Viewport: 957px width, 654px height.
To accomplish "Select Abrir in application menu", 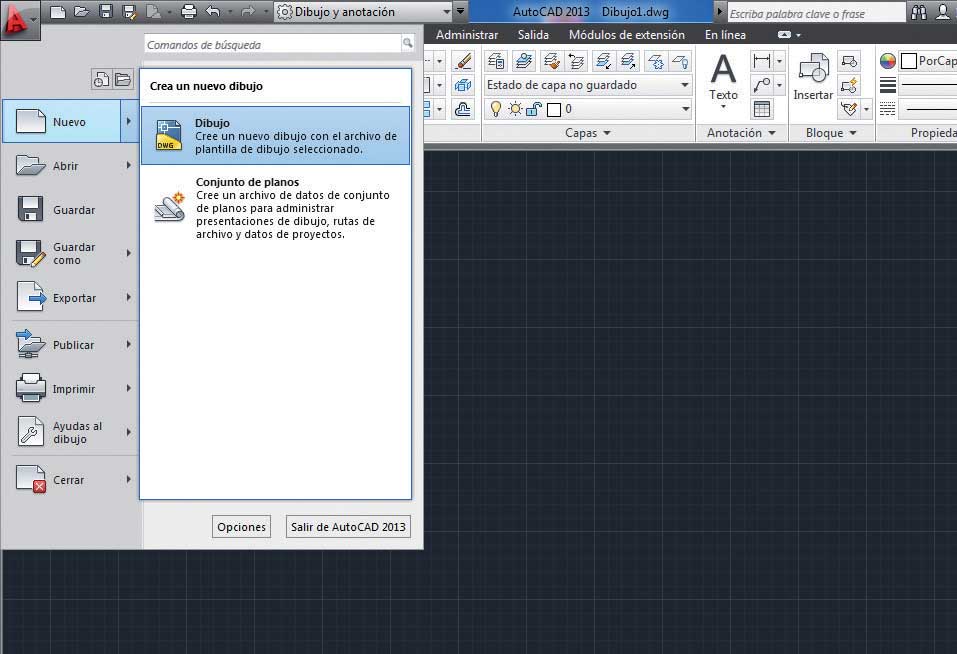I will pyautogui.click(x=71, y=166).
